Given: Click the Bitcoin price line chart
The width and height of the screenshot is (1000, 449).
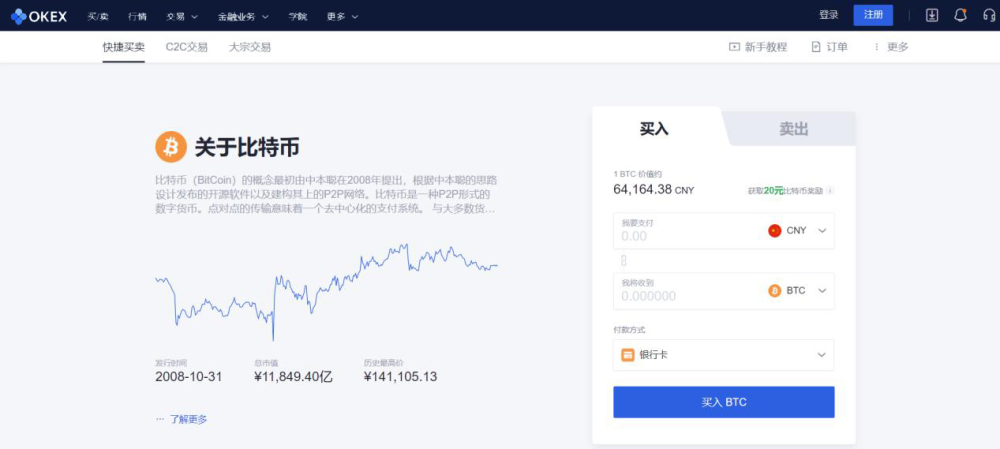Looking at the screenshot, I should click(326, 291).
